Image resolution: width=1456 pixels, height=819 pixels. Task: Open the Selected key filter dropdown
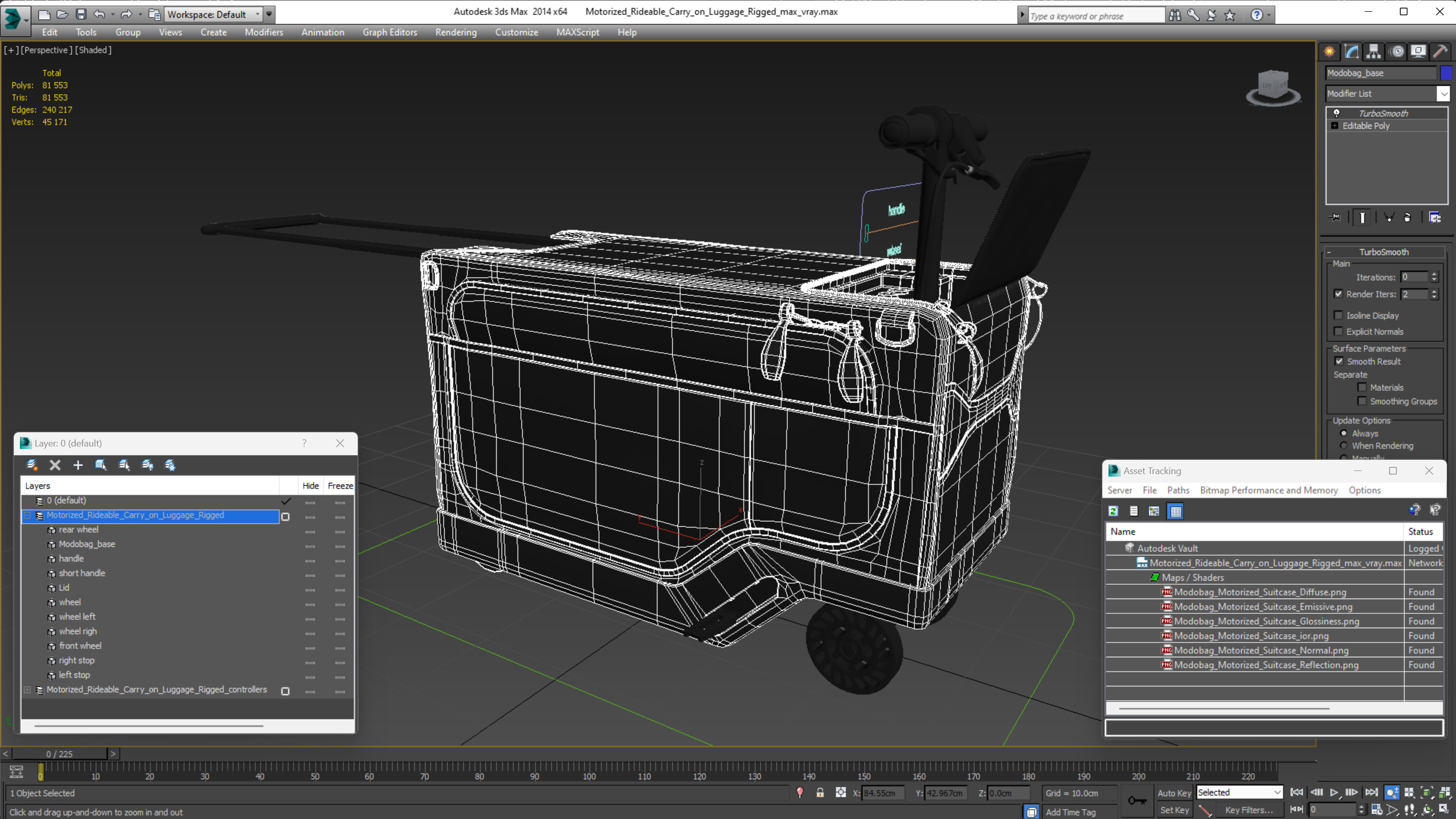pos(1240,792)
